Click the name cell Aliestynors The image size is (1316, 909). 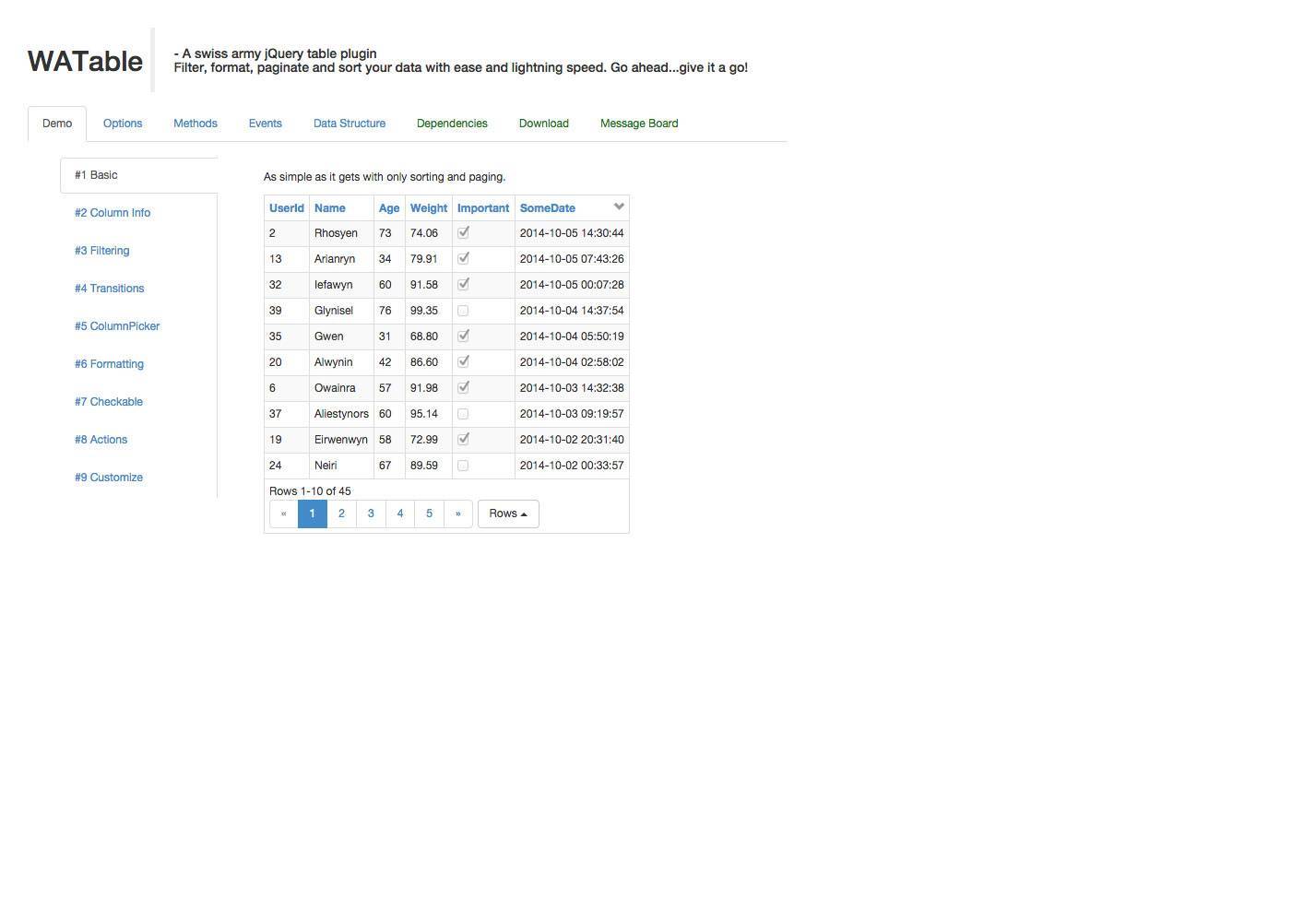point(341,414)
